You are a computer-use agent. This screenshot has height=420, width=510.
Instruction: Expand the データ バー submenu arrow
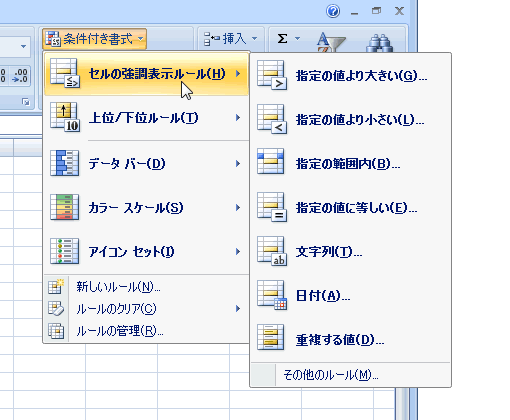[x=238, y=164]
